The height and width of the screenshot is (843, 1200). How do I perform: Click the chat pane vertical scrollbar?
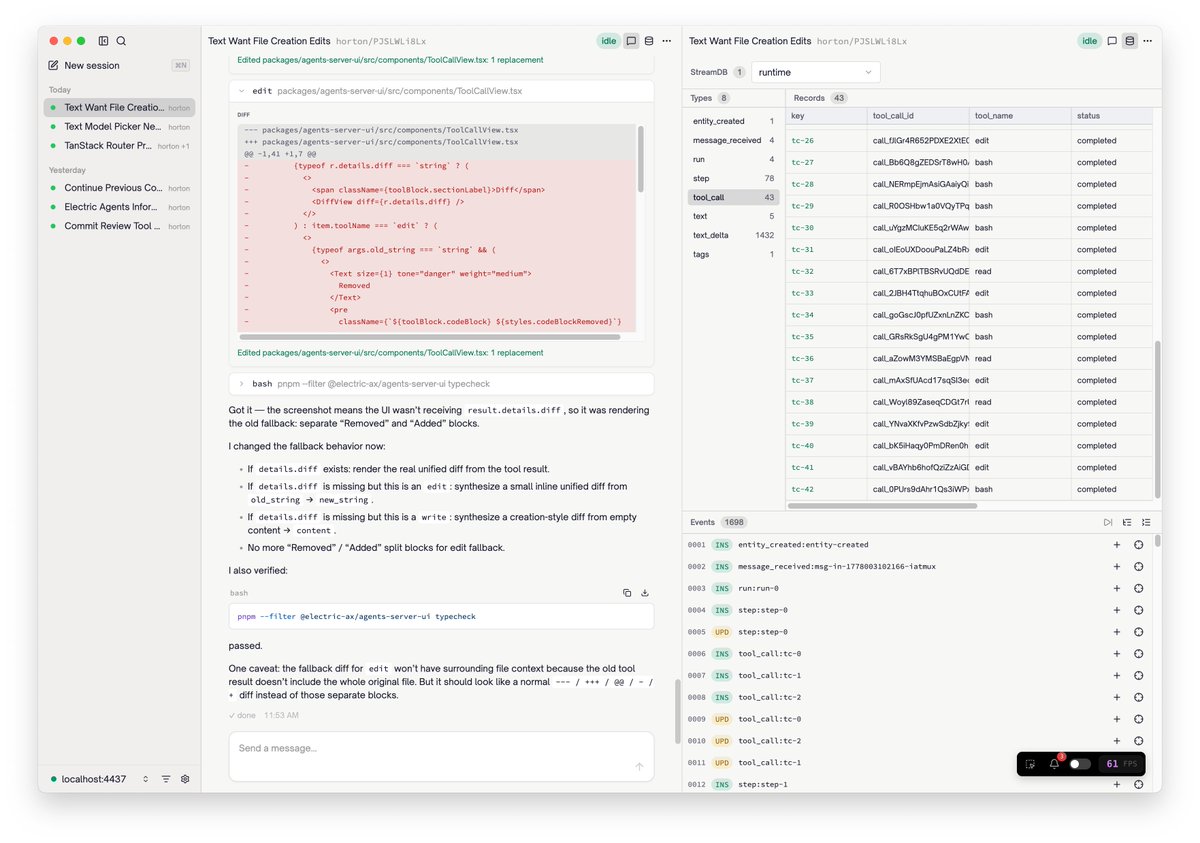click(x=677, y=711)
